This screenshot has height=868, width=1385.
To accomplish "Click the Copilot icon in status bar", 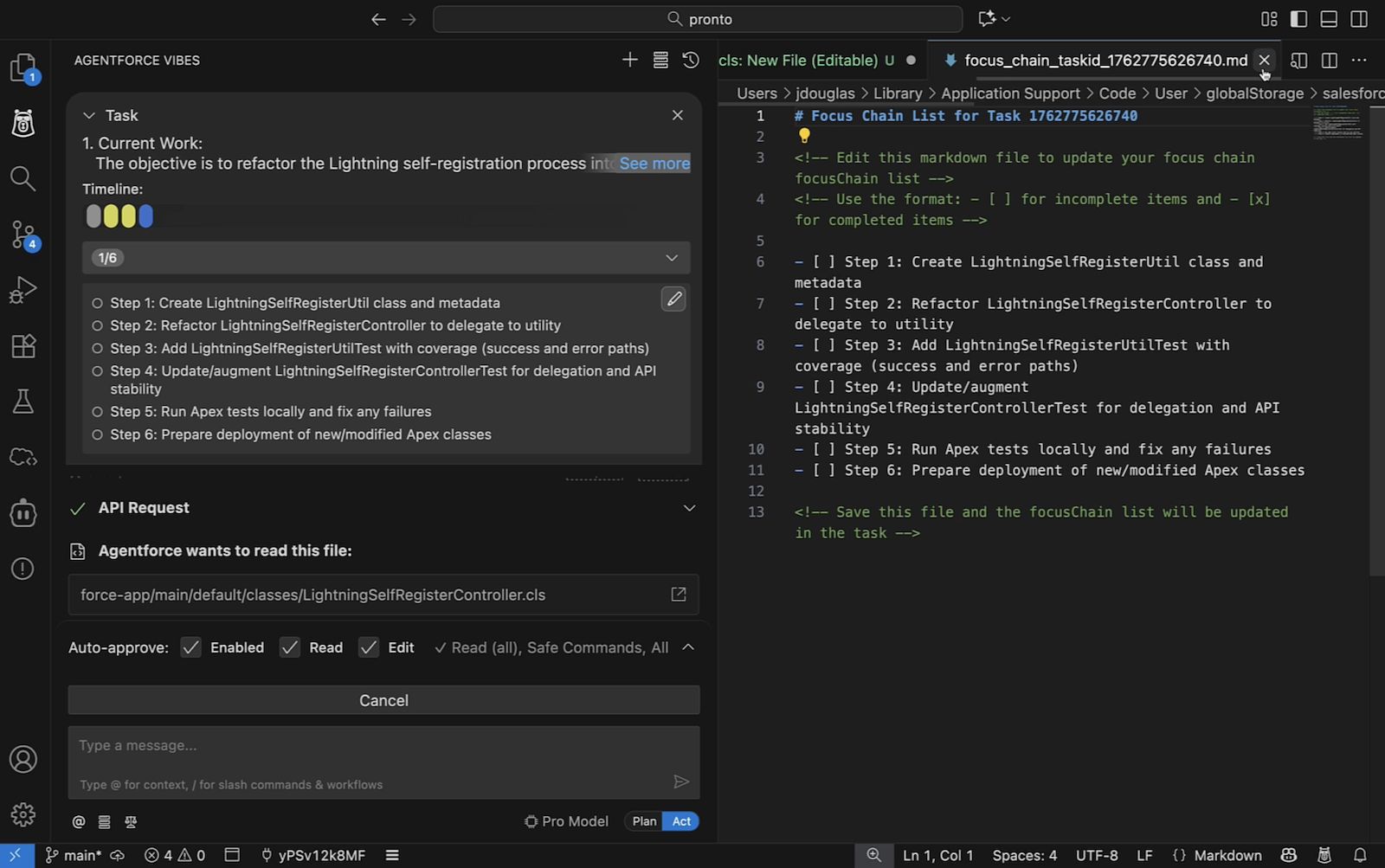I will click(1288, 855).
